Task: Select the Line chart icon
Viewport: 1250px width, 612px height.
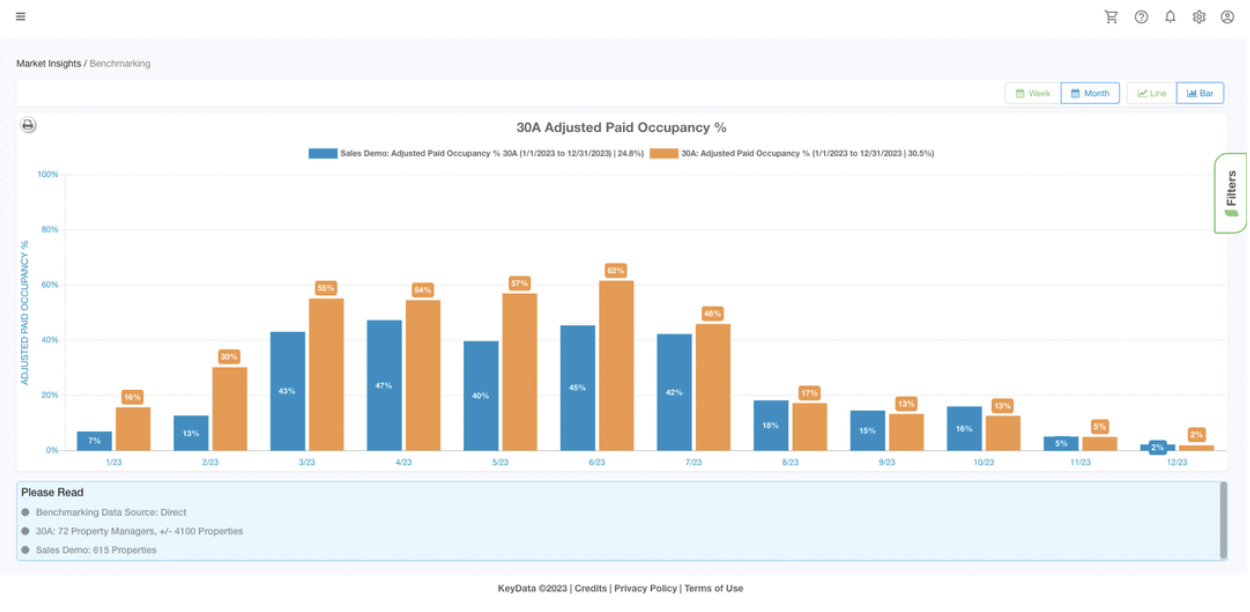Action: click(x=1150, y=92)
